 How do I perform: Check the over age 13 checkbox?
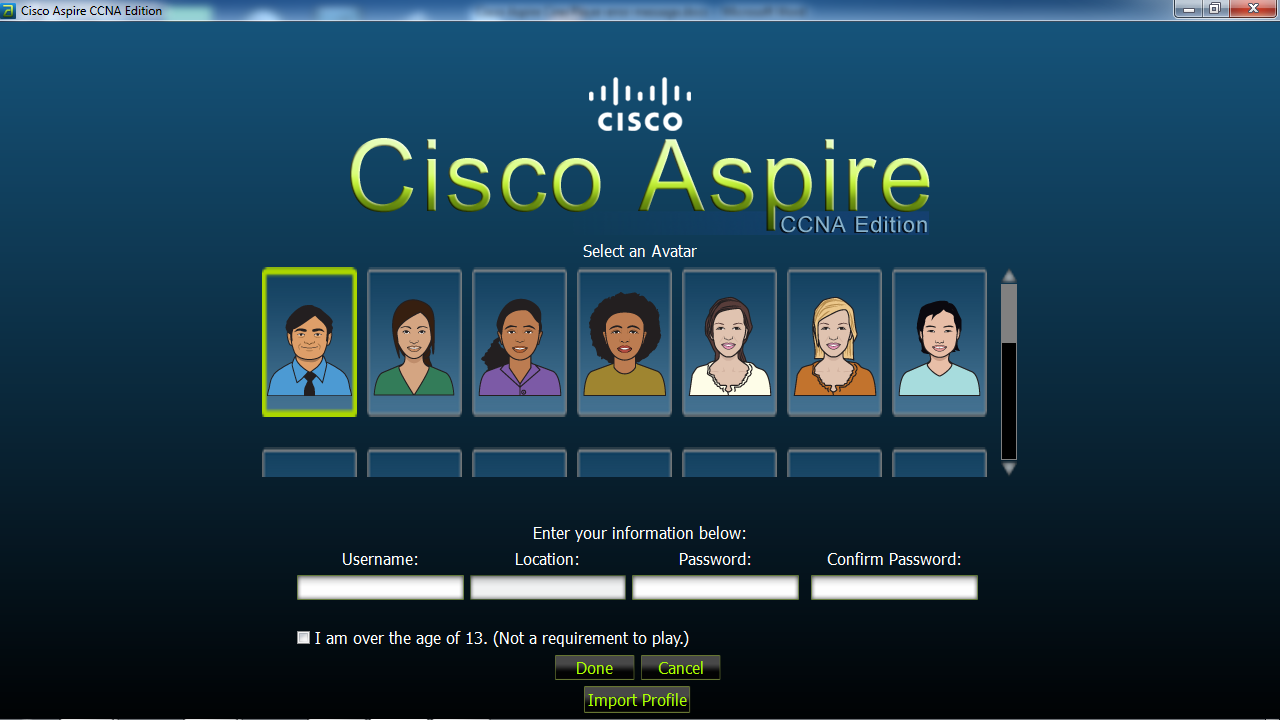tap(304, 638)
